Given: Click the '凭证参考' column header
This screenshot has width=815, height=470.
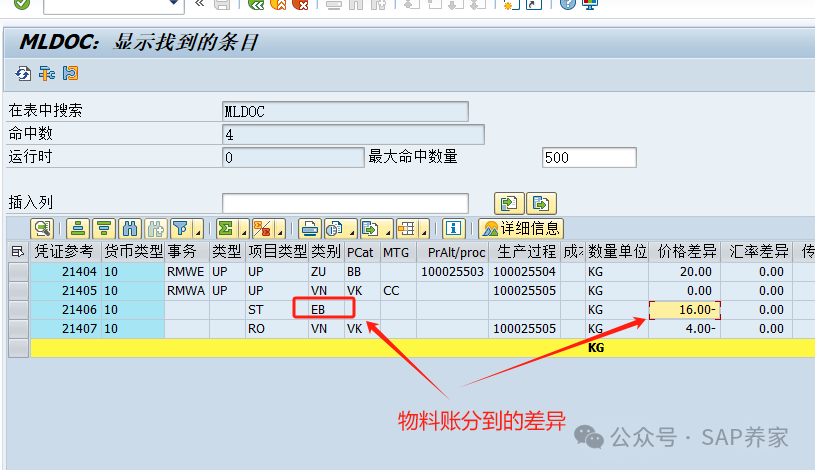Looking at the screenshot, I should [x=65, y=252].
